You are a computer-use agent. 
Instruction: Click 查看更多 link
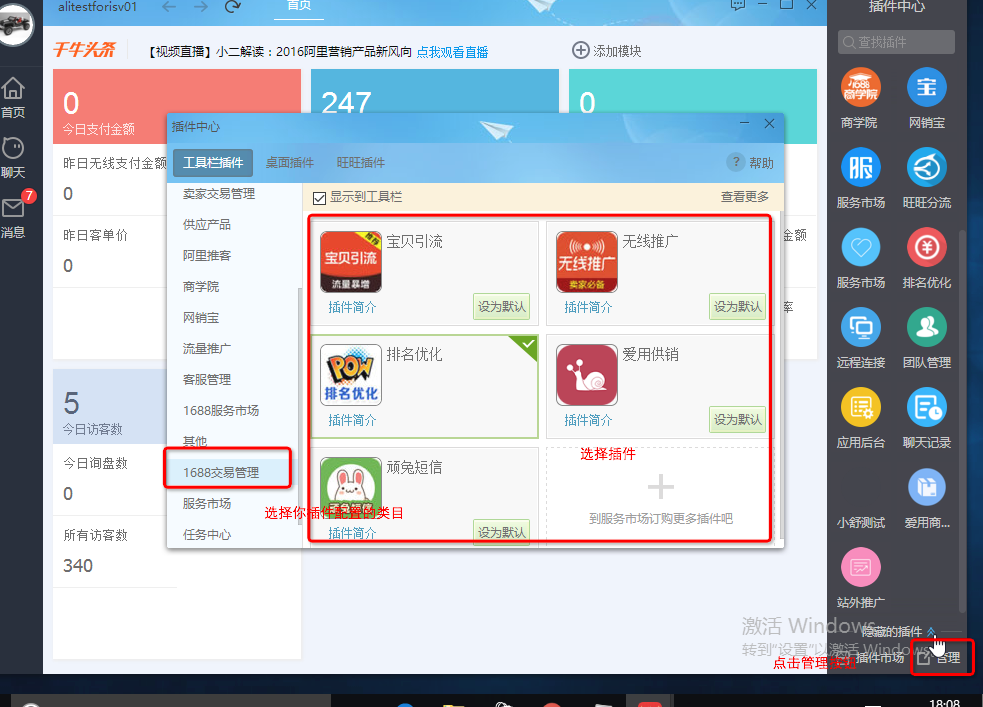coord(744,197)
